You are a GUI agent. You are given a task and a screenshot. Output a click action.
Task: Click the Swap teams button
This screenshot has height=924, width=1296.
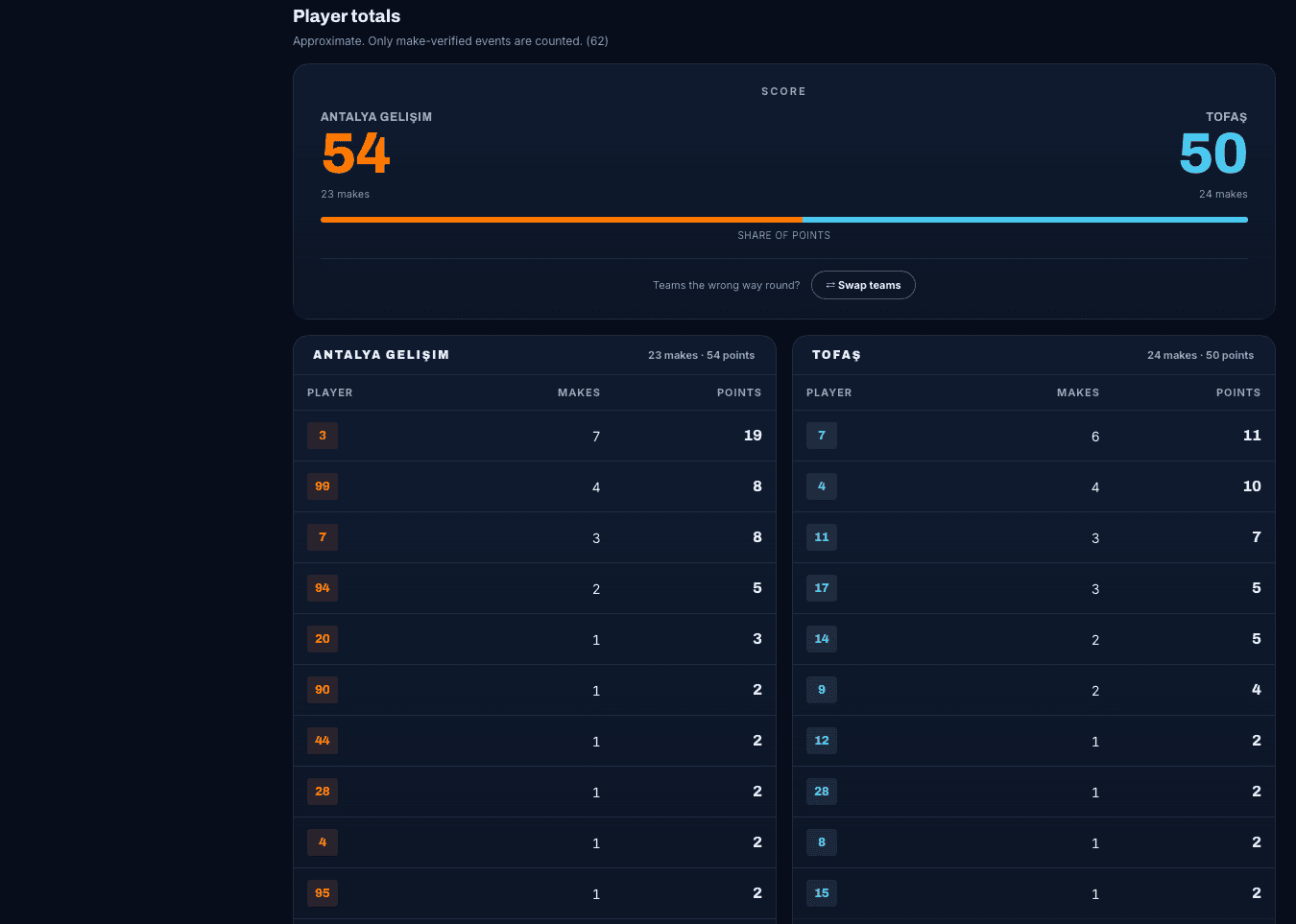863,285
